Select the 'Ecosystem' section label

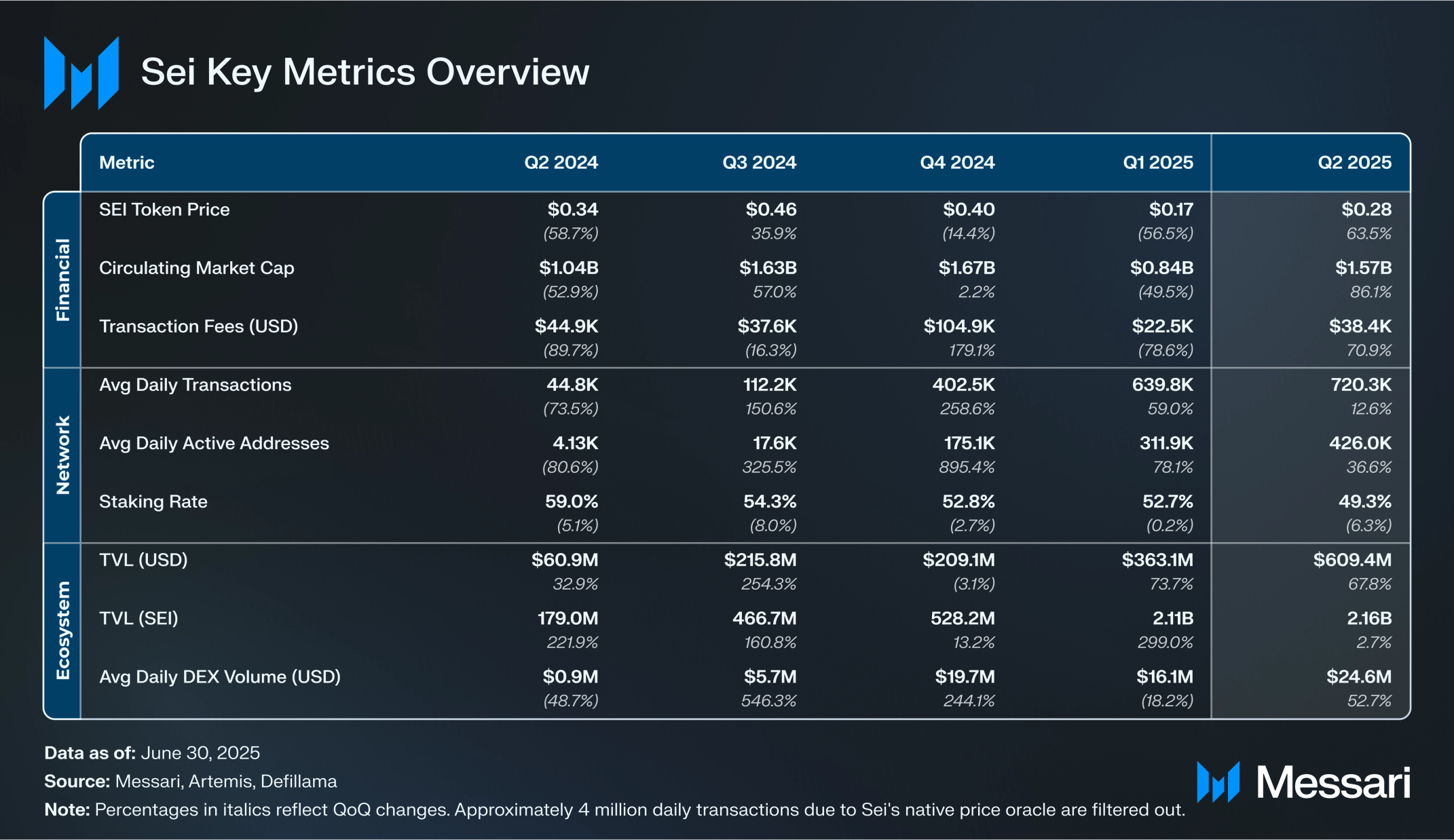click(62, 630)
